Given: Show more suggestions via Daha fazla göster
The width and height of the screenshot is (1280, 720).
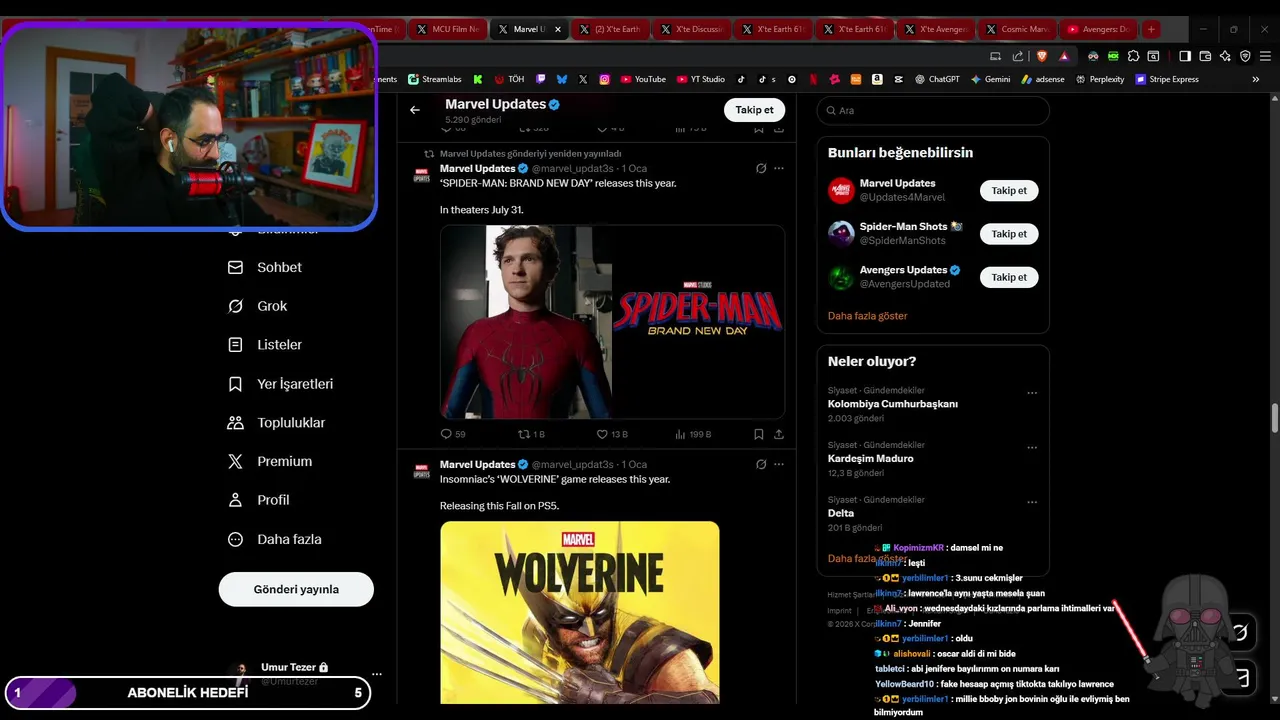Looking at the screenshot, I should tap(867, 316).
